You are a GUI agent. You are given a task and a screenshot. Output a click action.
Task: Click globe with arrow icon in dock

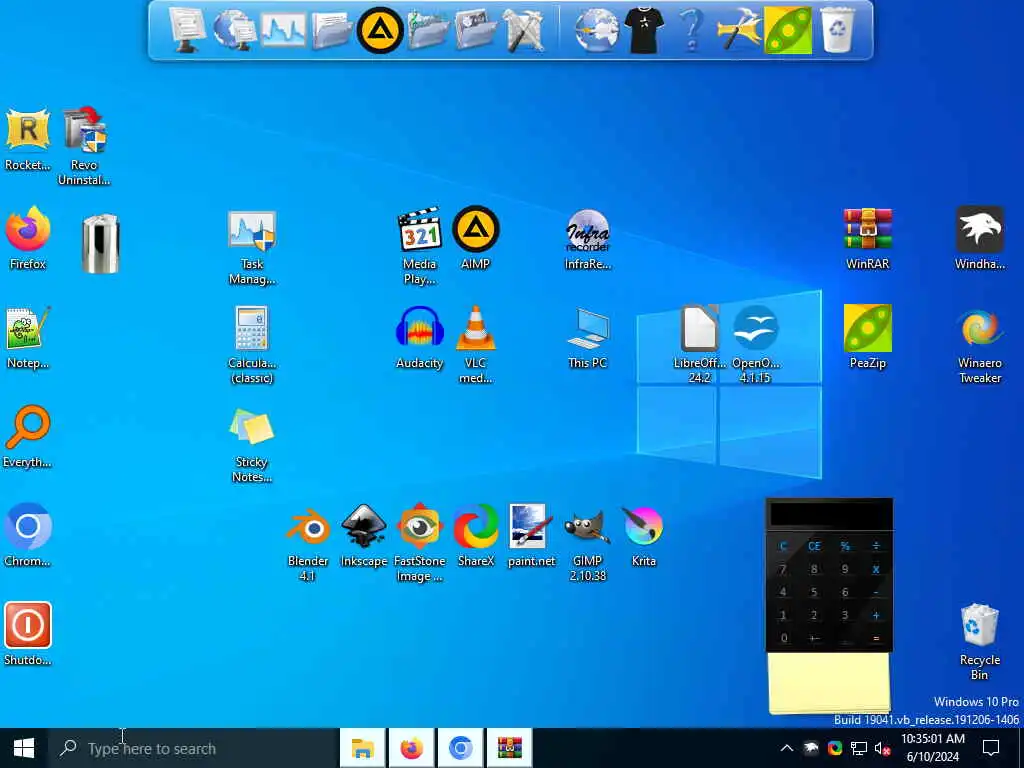596,30
